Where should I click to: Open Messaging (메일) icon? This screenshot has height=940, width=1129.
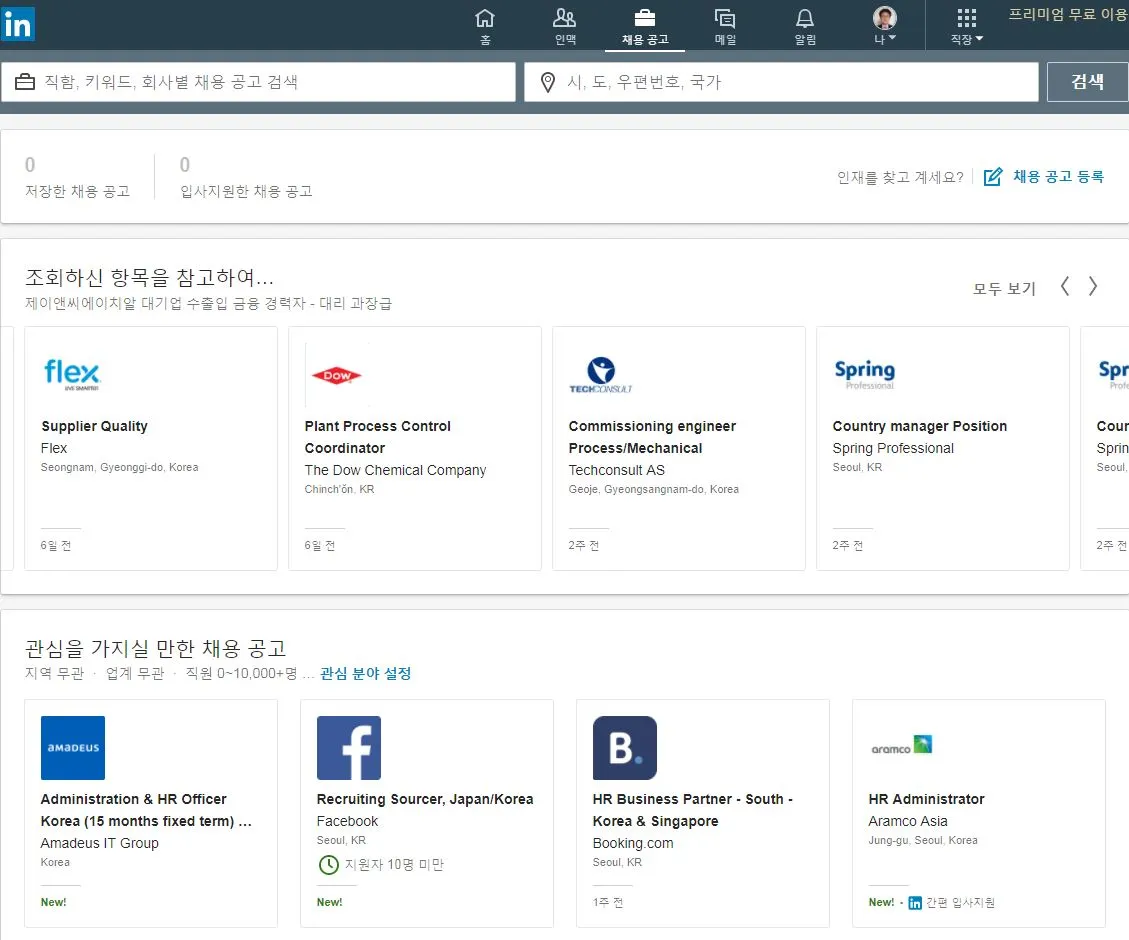pos(725,27)
